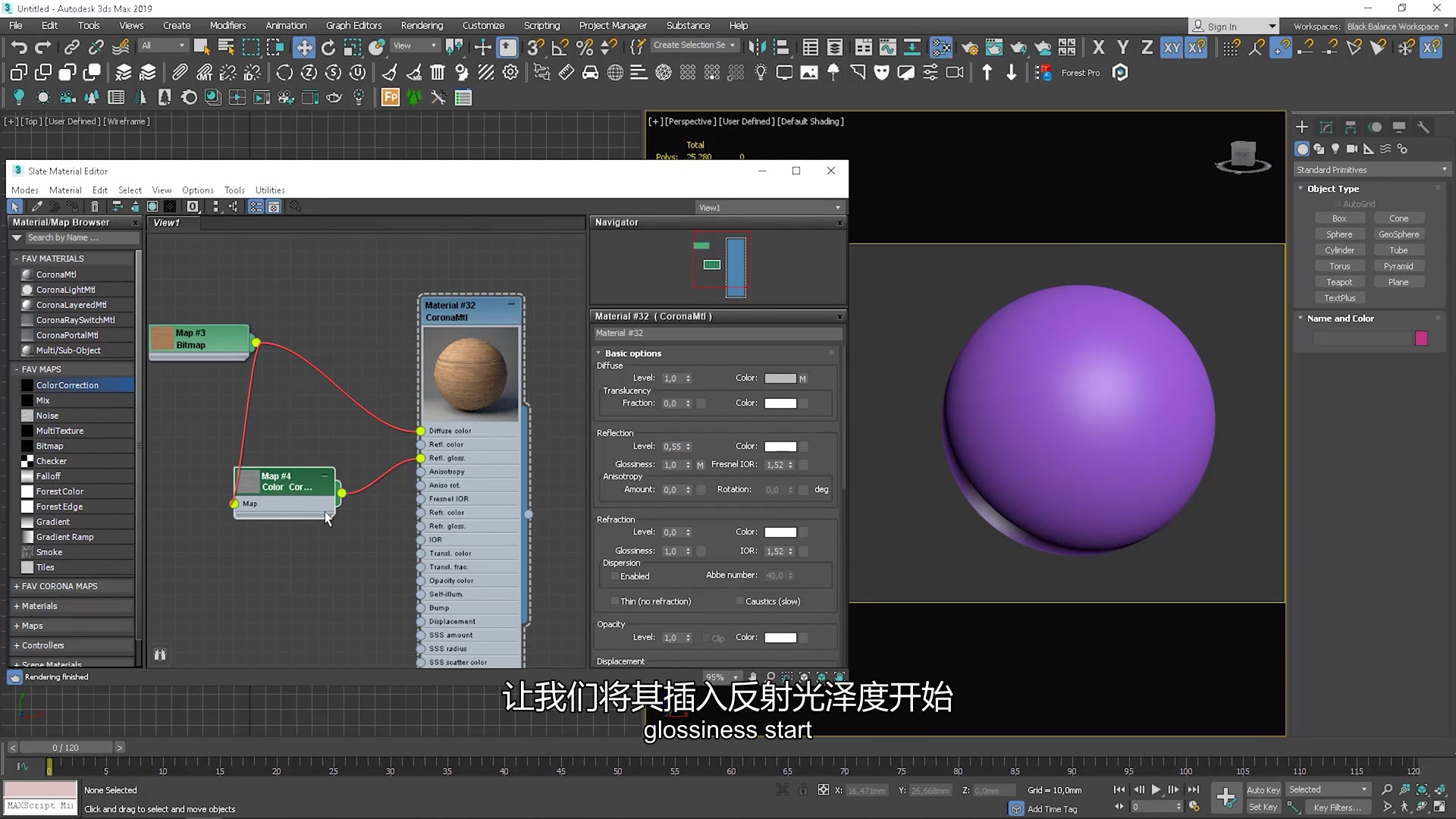Enable Caustics (slow) checkbox
The height and width of the screenshot is (819, 1456).
pos(740,601)
